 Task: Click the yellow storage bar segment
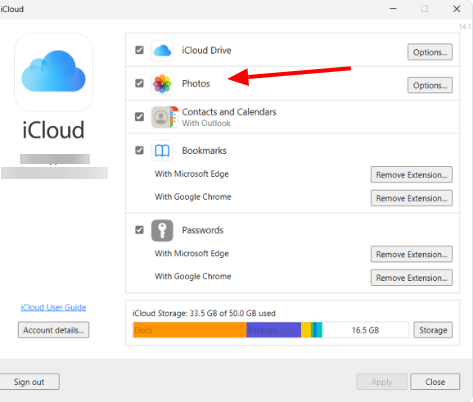(x=306, y=330)
